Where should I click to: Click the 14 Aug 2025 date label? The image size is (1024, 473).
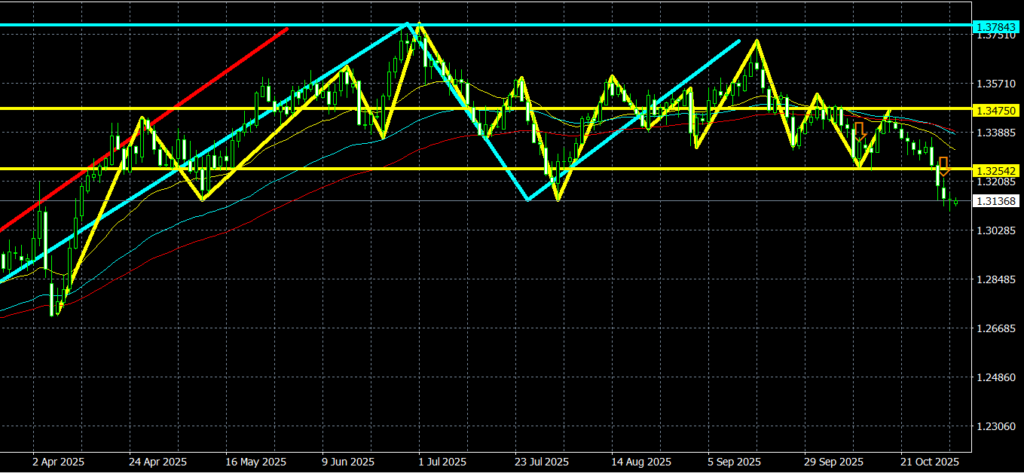[x=643, y=463]
